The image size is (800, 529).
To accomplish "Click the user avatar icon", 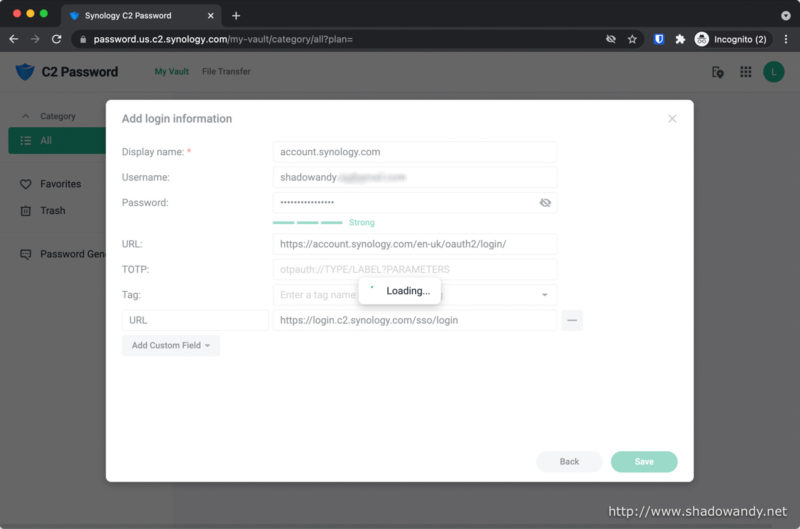I will click(773, 72).
